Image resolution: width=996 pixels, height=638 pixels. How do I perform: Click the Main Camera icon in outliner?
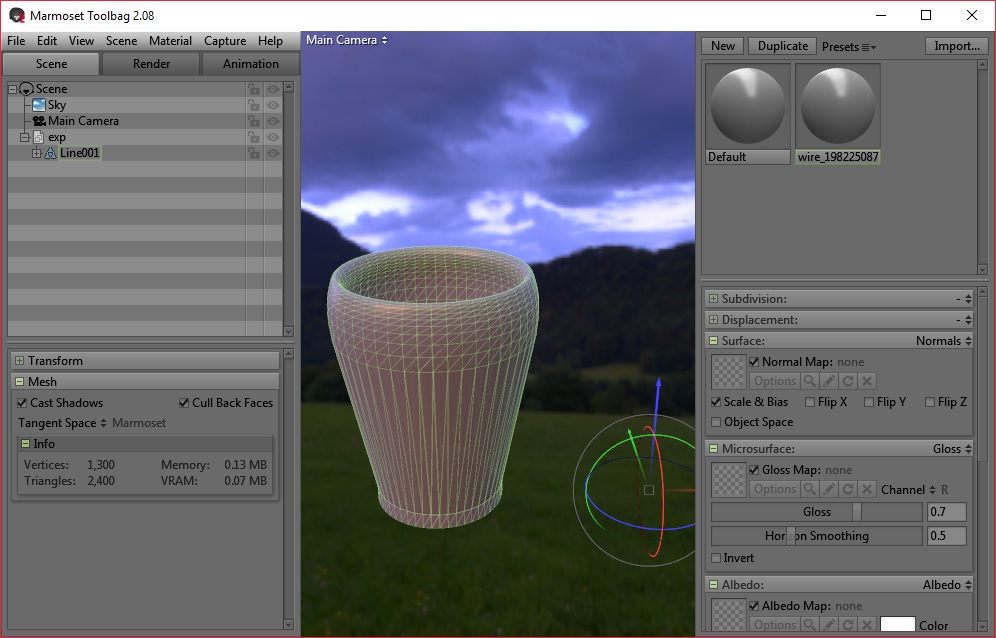click(x=39, y=121)
